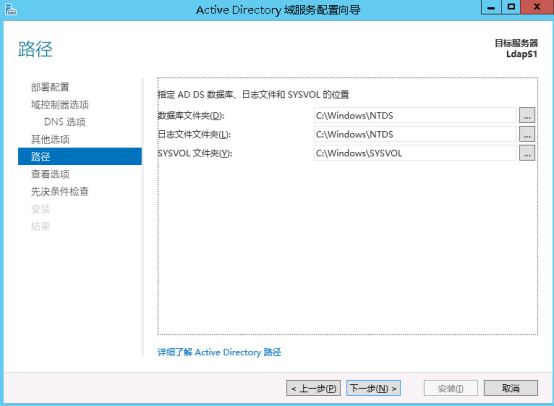Browse for log files folder location
Image resolution: width=554 pixels, height=406 pixels.
pyautogui.click(x=527, y=134)
